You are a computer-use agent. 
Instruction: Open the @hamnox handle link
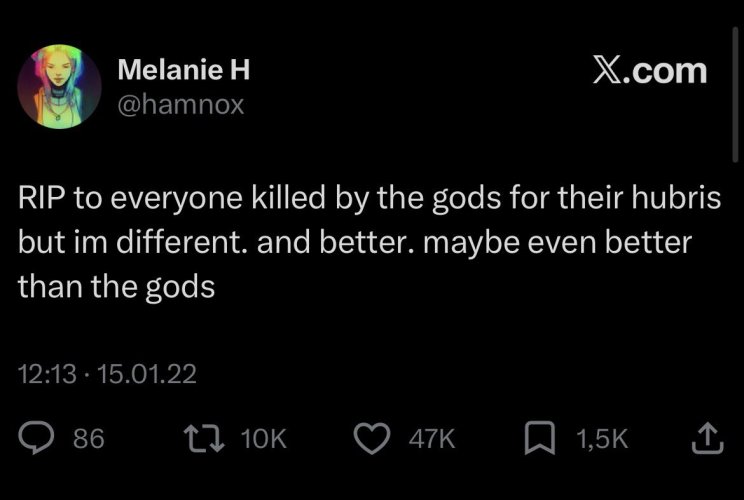pyautogui.click(x=181, y=105)
